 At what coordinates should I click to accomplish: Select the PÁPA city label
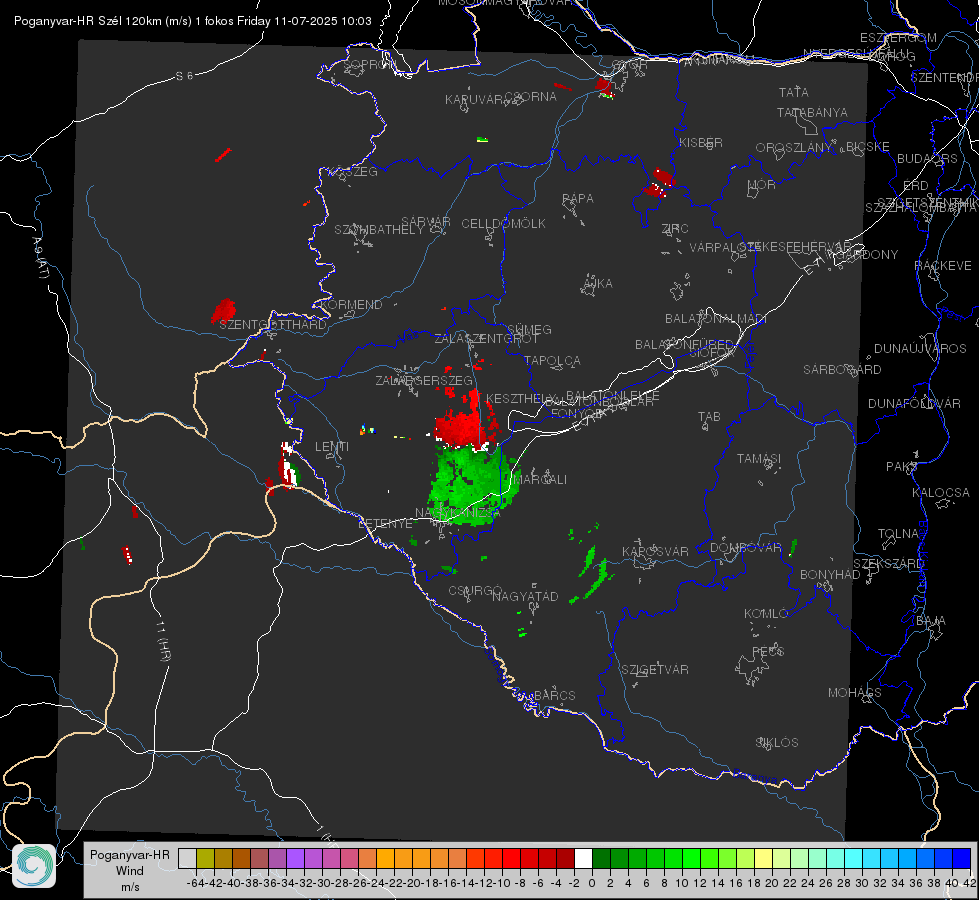578,199
